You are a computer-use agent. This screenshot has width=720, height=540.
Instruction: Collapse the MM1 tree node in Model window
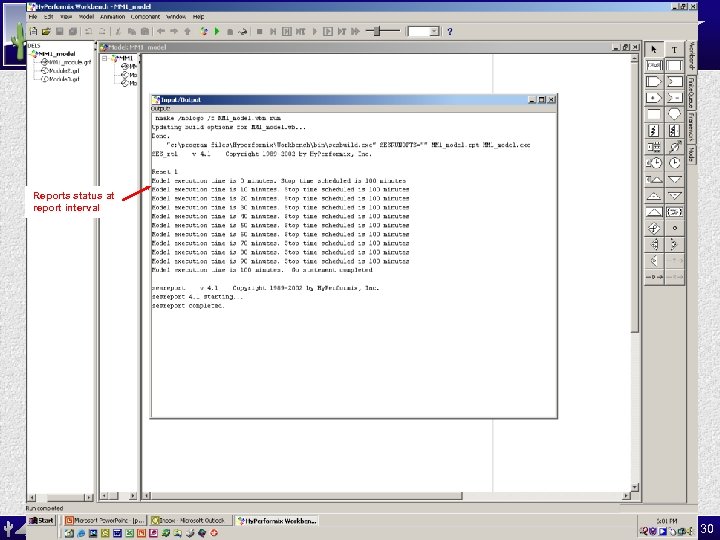point(105,58)
